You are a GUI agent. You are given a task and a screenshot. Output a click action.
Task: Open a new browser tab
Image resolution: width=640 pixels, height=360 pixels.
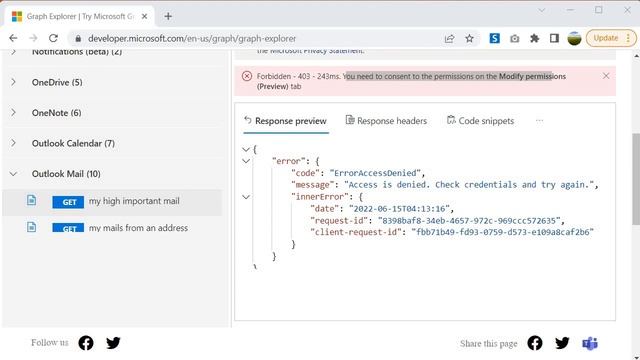pos(168,16)
